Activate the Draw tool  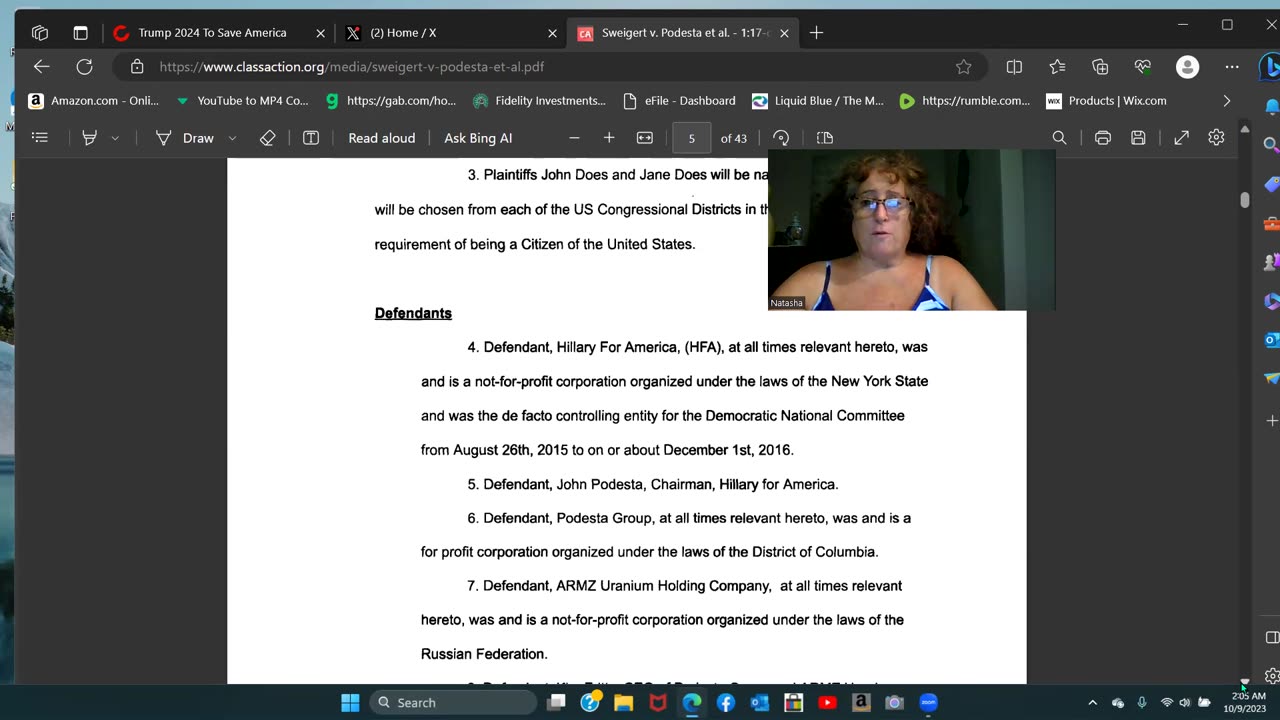[185, 138]
